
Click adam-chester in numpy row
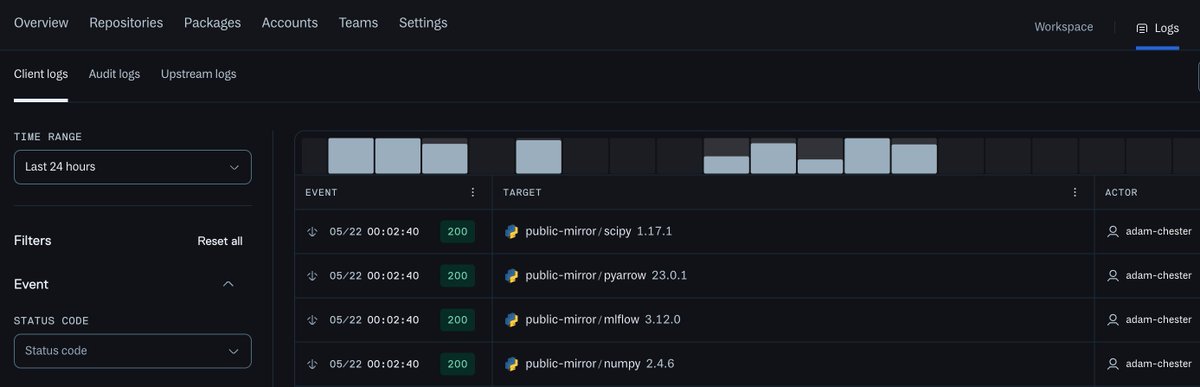point(1159,364)
